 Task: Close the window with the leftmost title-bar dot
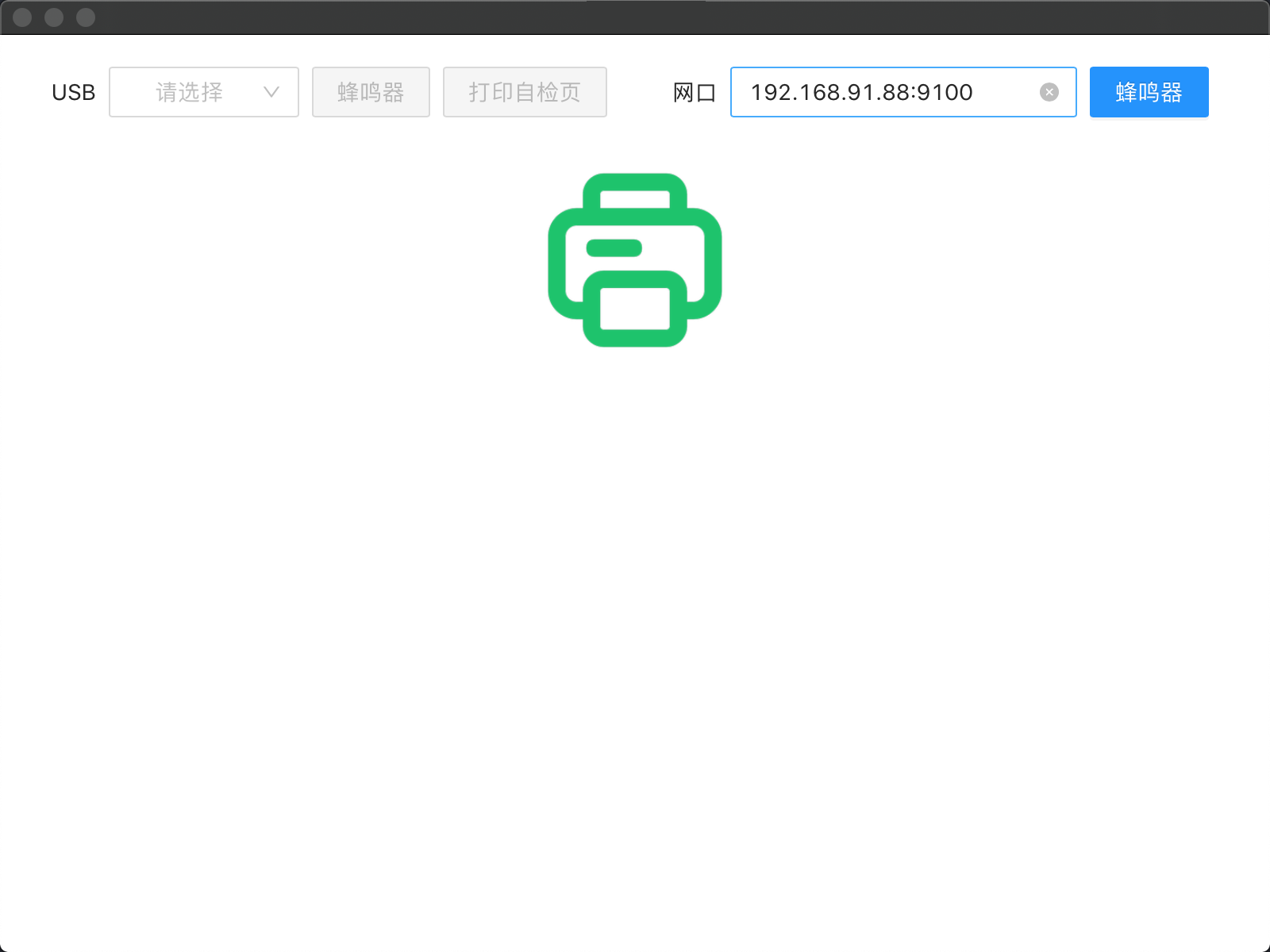pyautogui.click(x=22, y=17)
